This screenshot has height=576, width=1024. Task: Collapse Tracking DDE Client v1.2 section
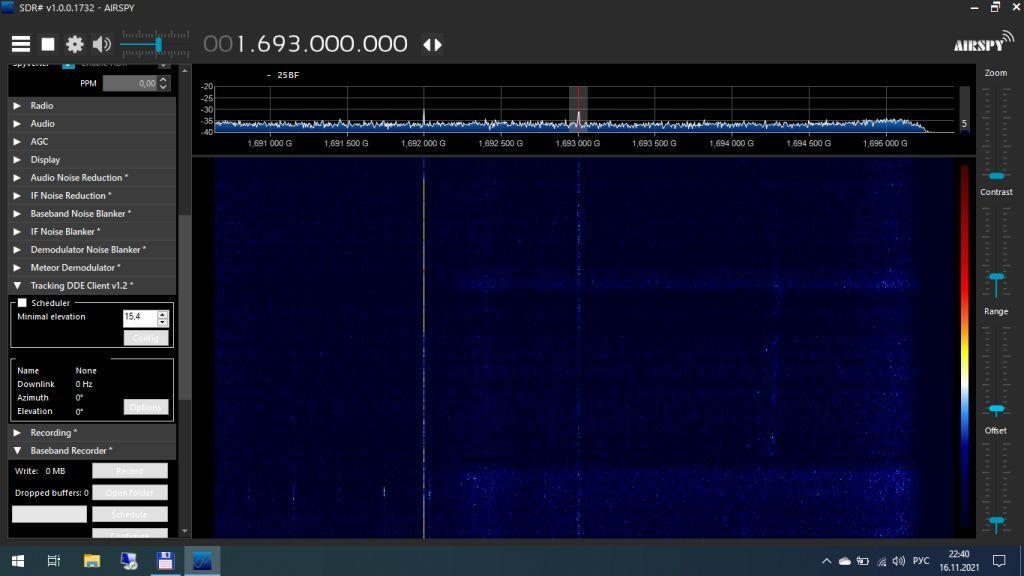click(92, 285)
